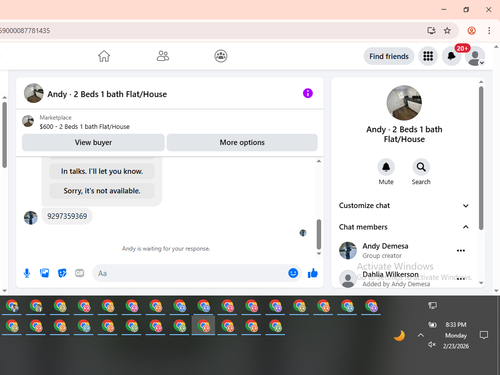Send a voice clip with microphone icon
The width and height of the screenshot is (500, 375).
tap(27, 273)
